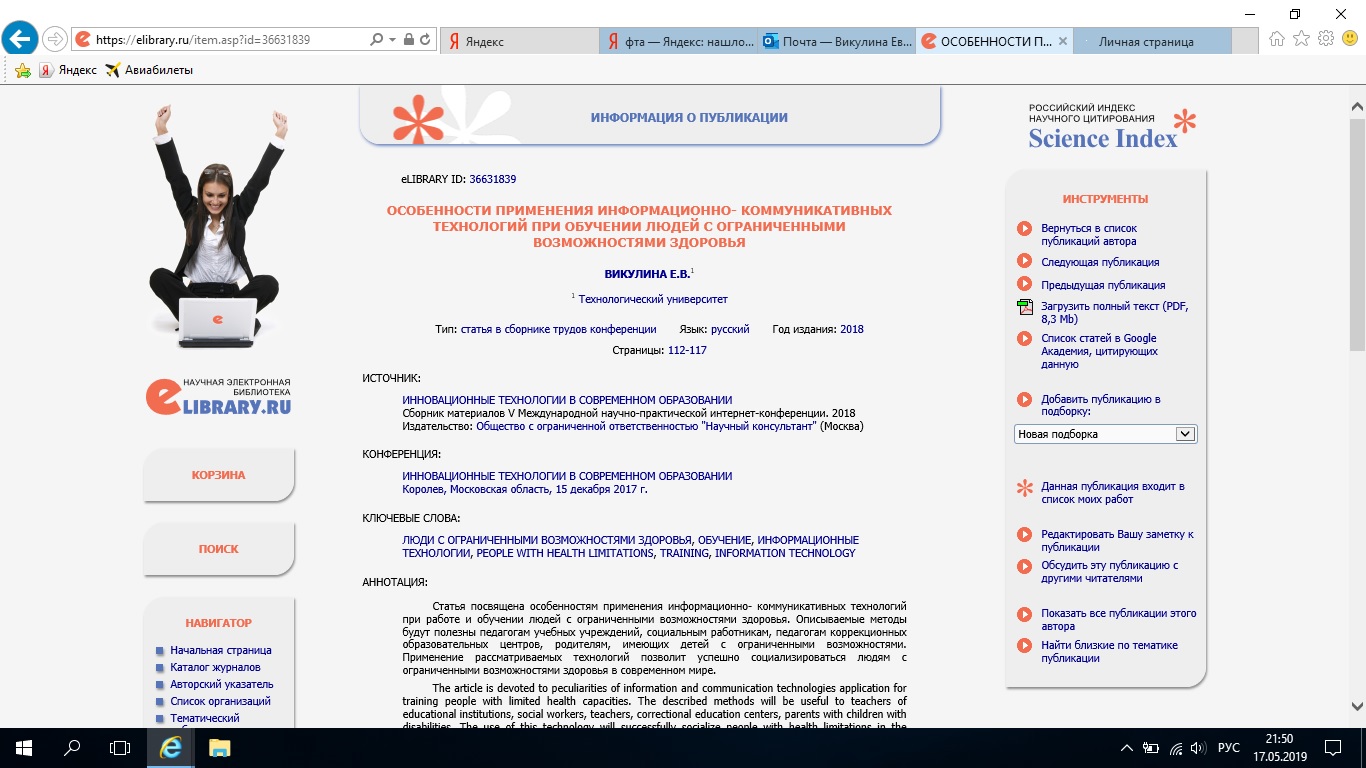
Task: Switch to the 'Яндекс' browser tab
Action: point(520,41)
